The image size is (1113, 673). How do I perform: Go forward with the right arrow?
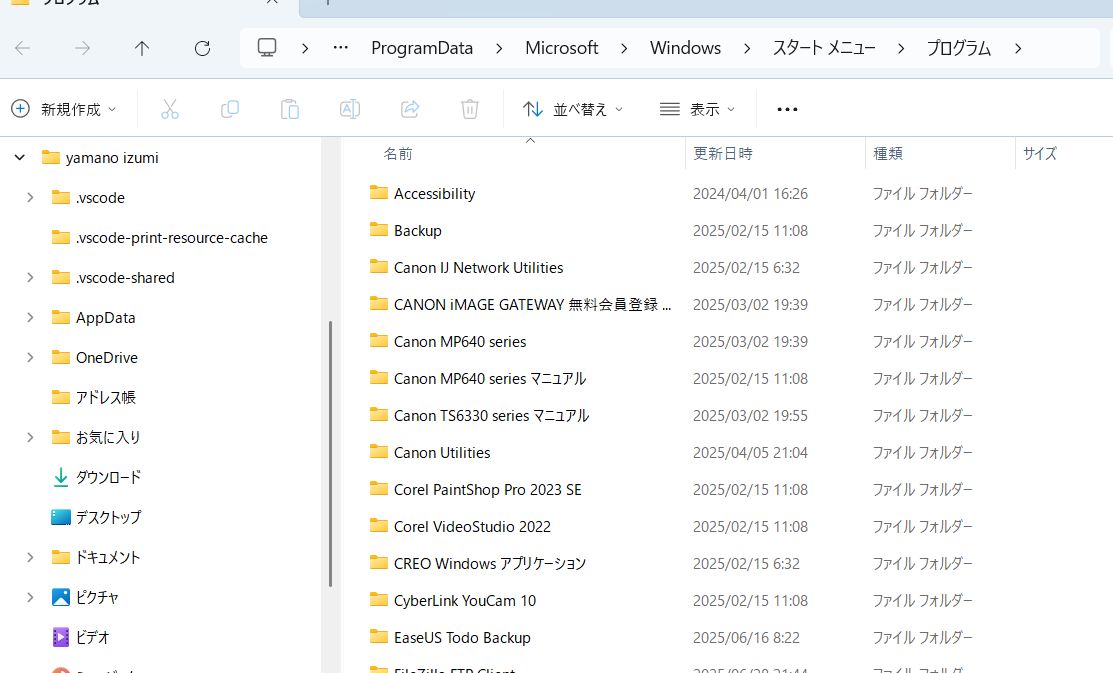coord(82,48)
